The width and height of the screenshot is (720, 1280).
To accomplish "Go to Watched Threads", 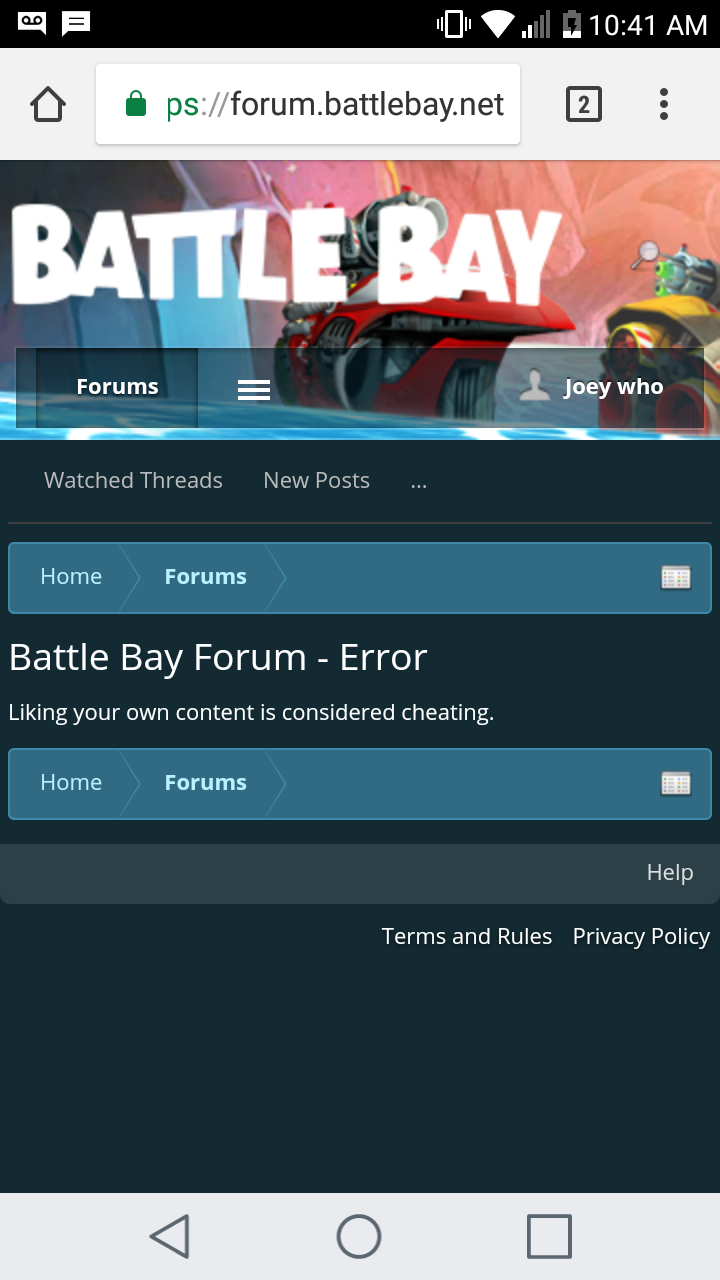I will [133, 480].
